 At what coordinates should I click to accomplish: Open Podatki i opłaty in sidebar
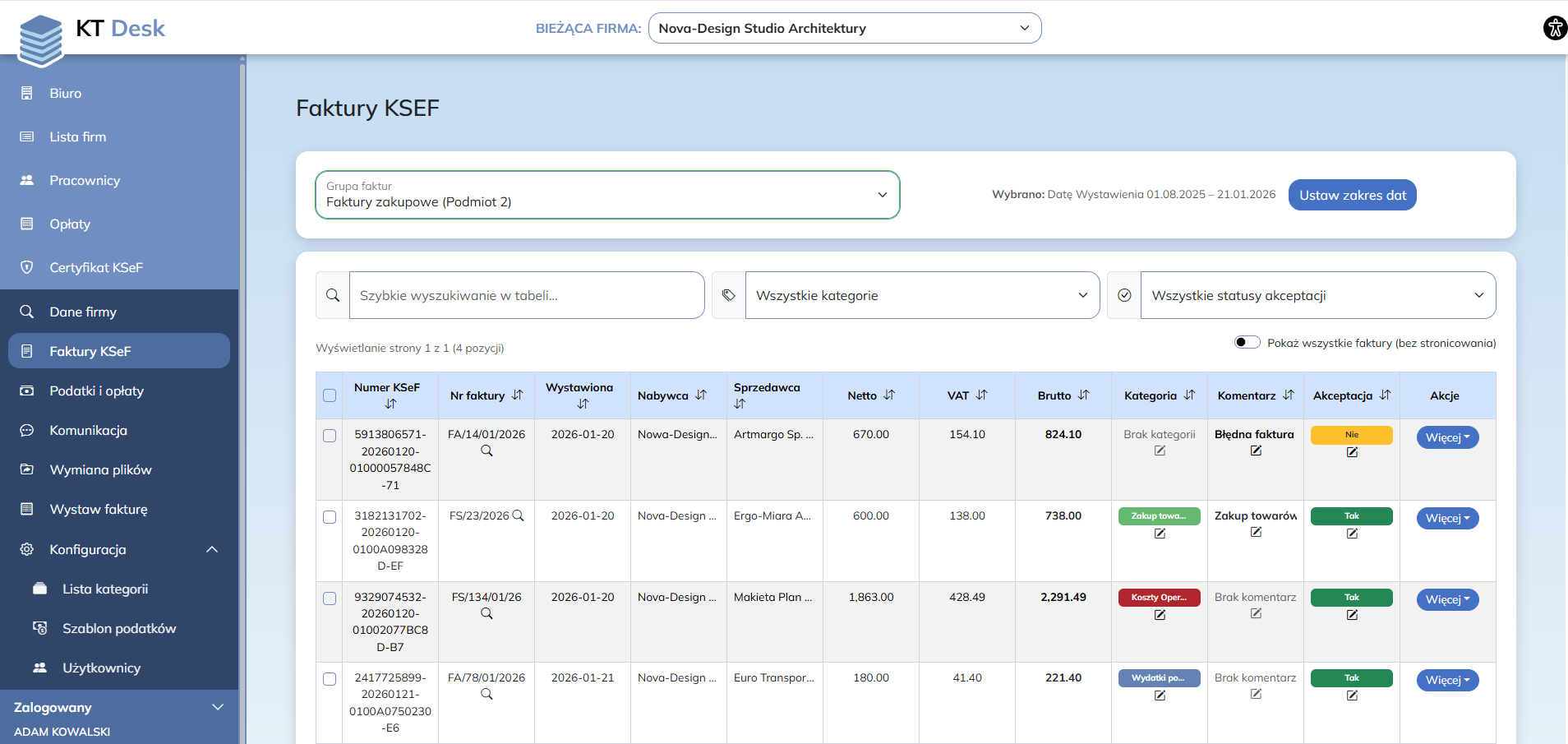96,391
